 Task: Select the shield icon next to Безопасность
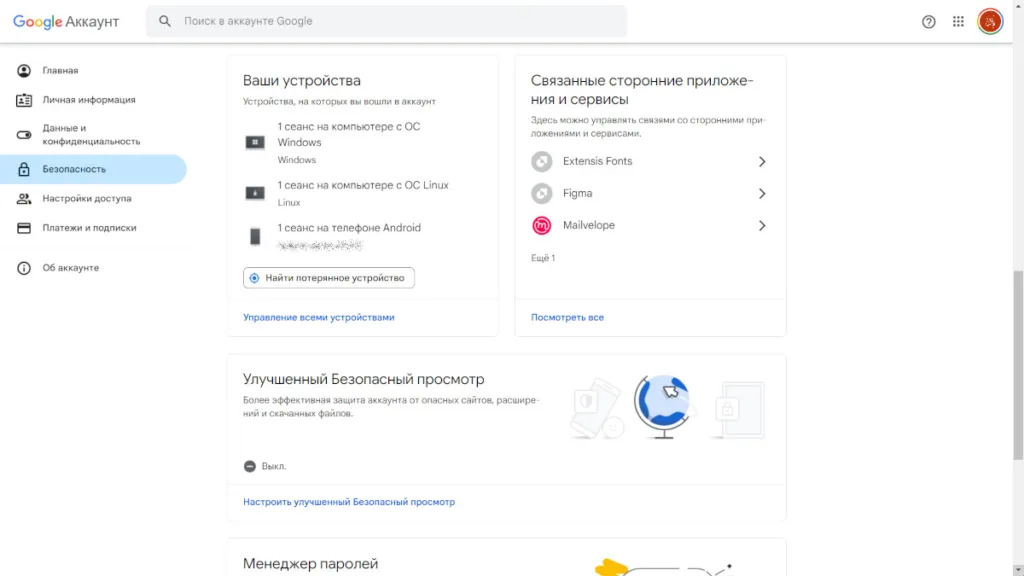[22, 169]
